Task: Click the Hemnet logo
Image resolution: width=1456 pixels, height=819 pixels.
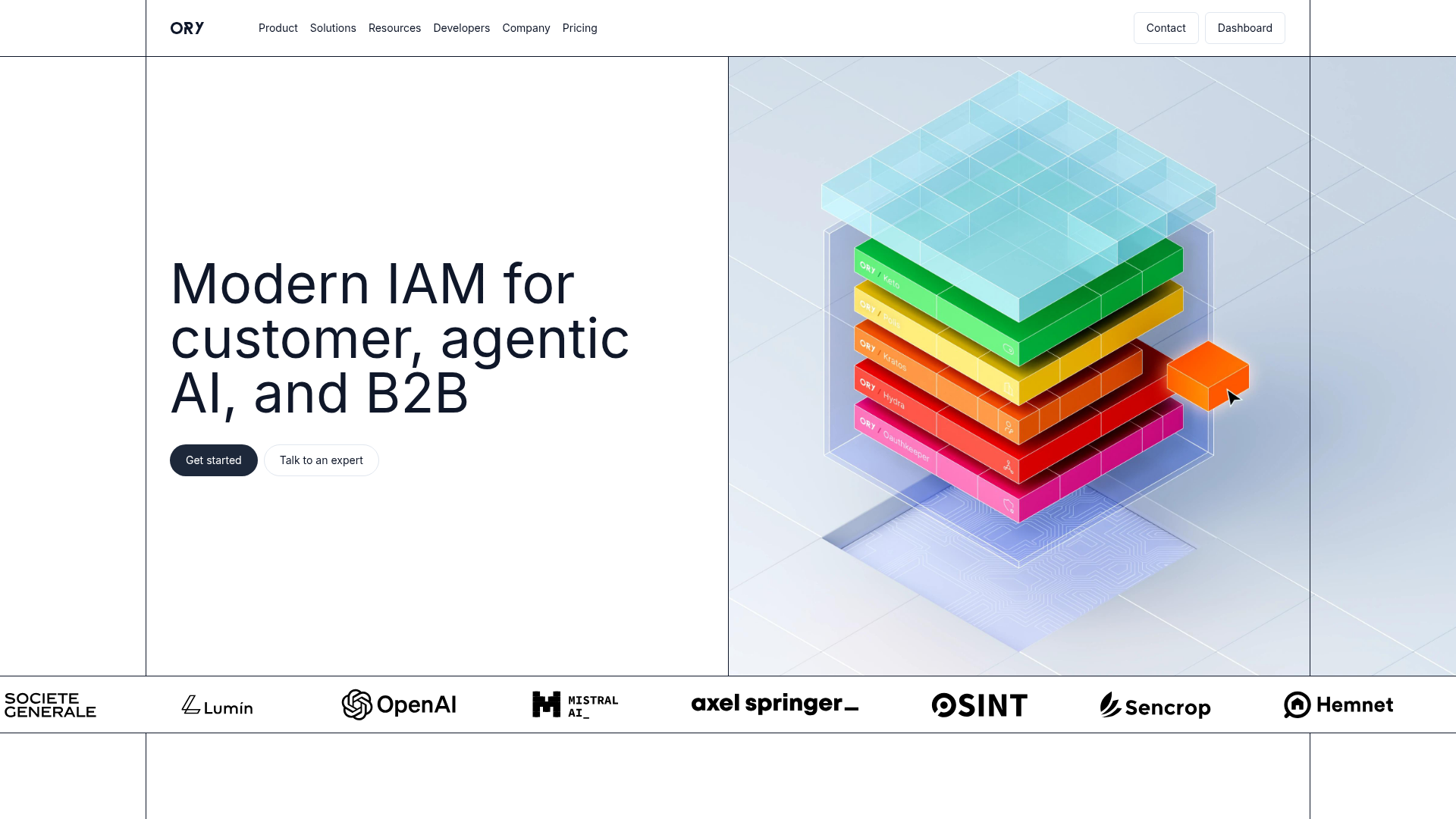Action: (x=1338, y=704)
